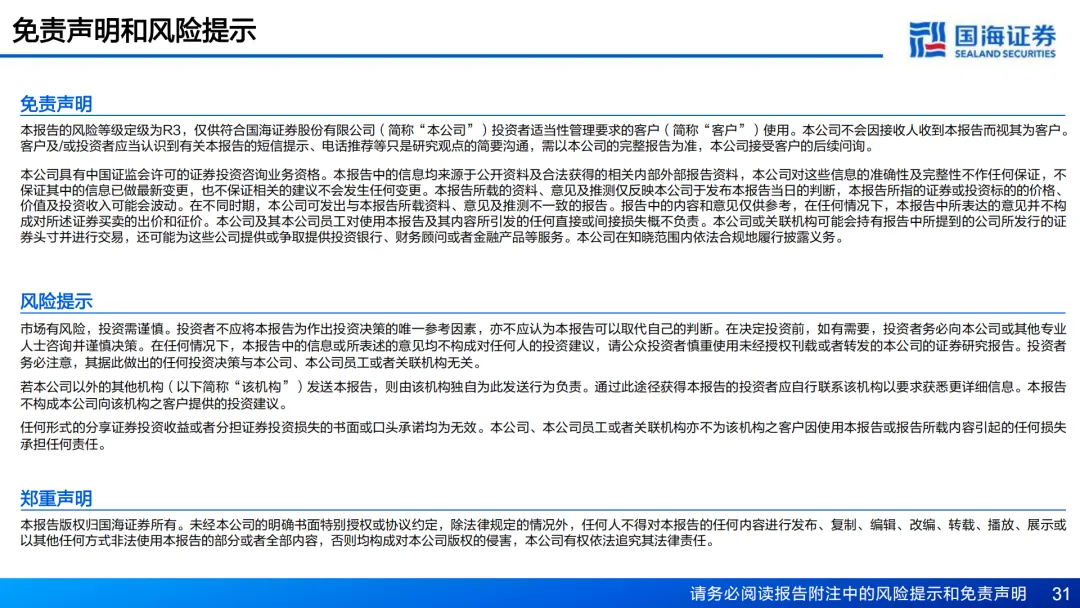The height and width of the screenshot is (608, 1080).
Task: Select the 郑重声明 section heading
Action: tap(56, 498)
